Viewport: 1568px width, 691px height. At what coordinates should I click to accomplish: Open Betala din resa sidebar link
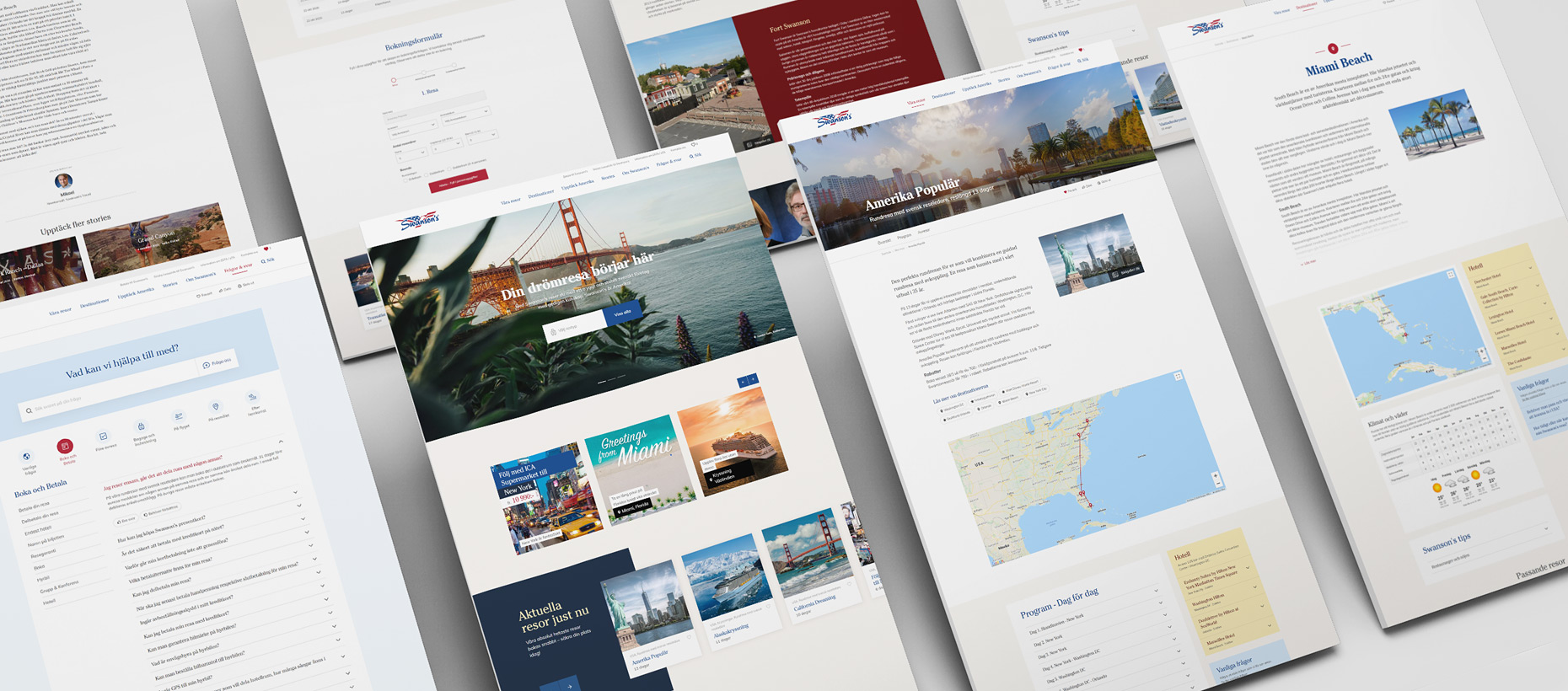click(x=35, y=508)
